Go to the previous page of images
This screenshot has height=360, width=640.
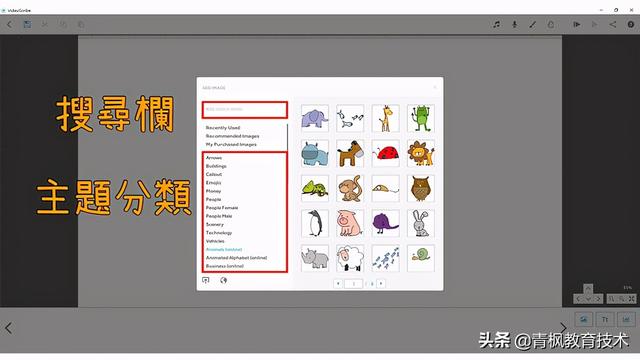coord(338,283)
